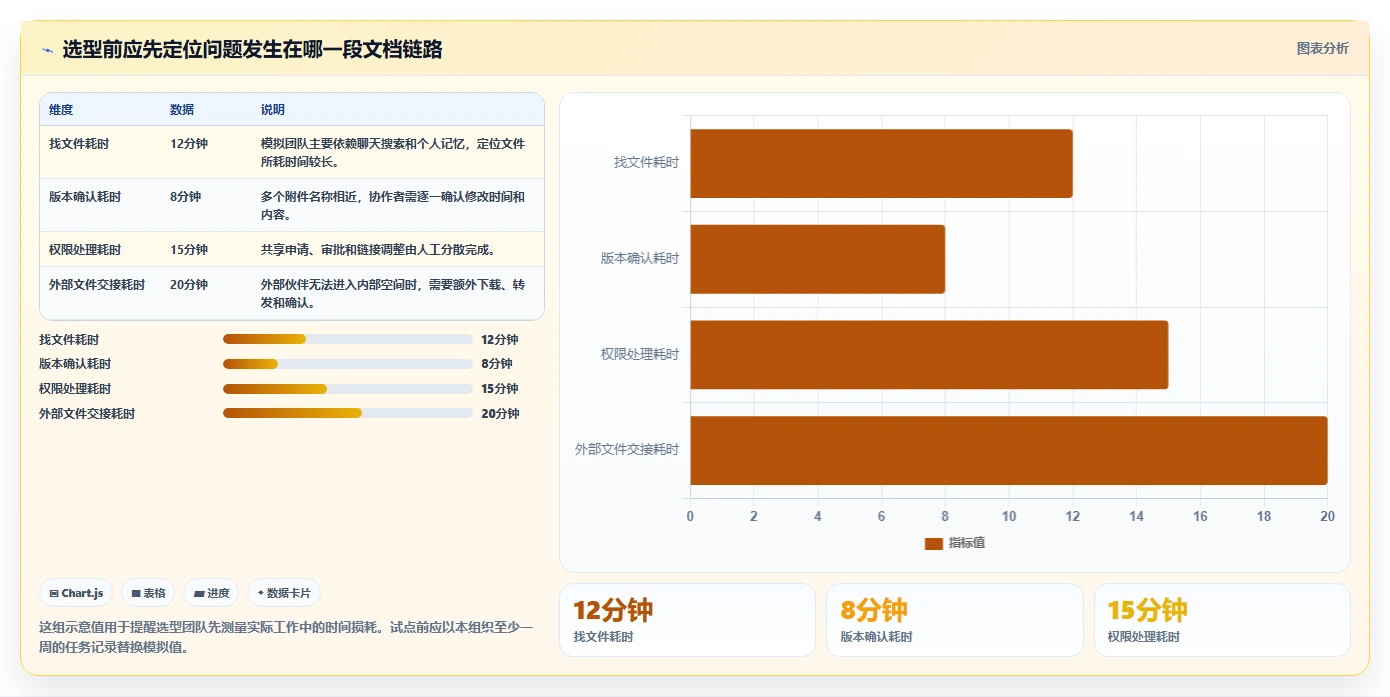This screenshot has width=1390, height=697.
Task: Click the 版本确认耗时 chart axis label
Action: 640,258
